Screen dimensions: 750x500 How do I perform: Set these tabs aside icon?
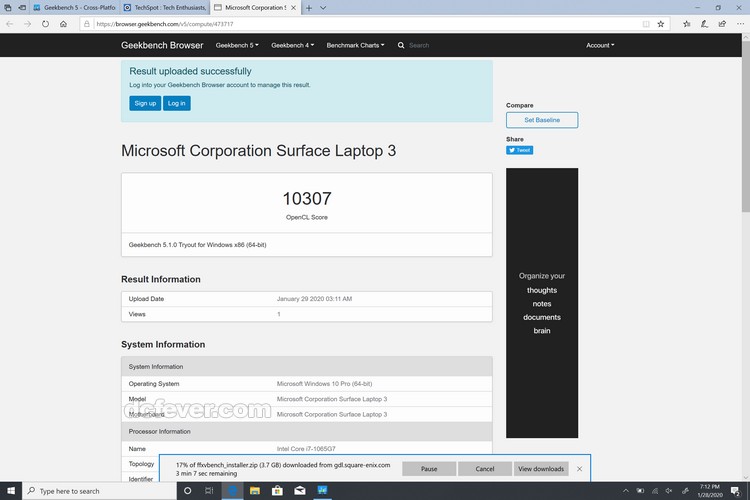click(x=22, y=8)
